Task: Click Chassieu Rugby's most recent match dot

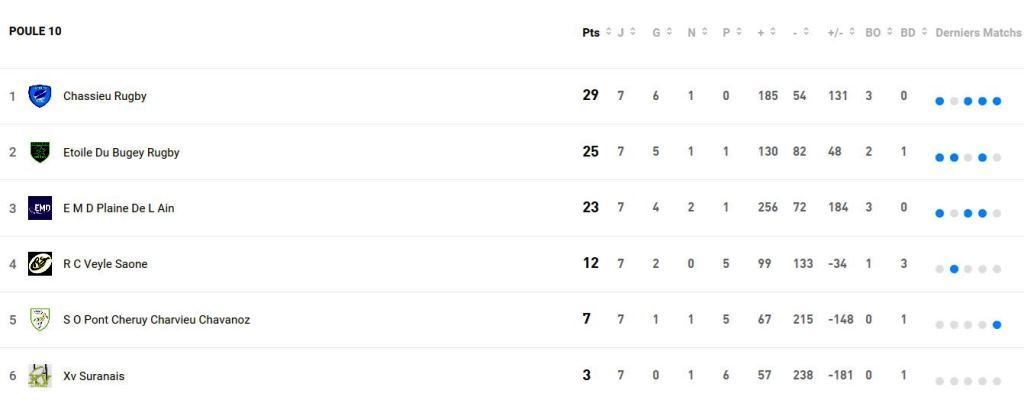Action: tap(997, 101)
